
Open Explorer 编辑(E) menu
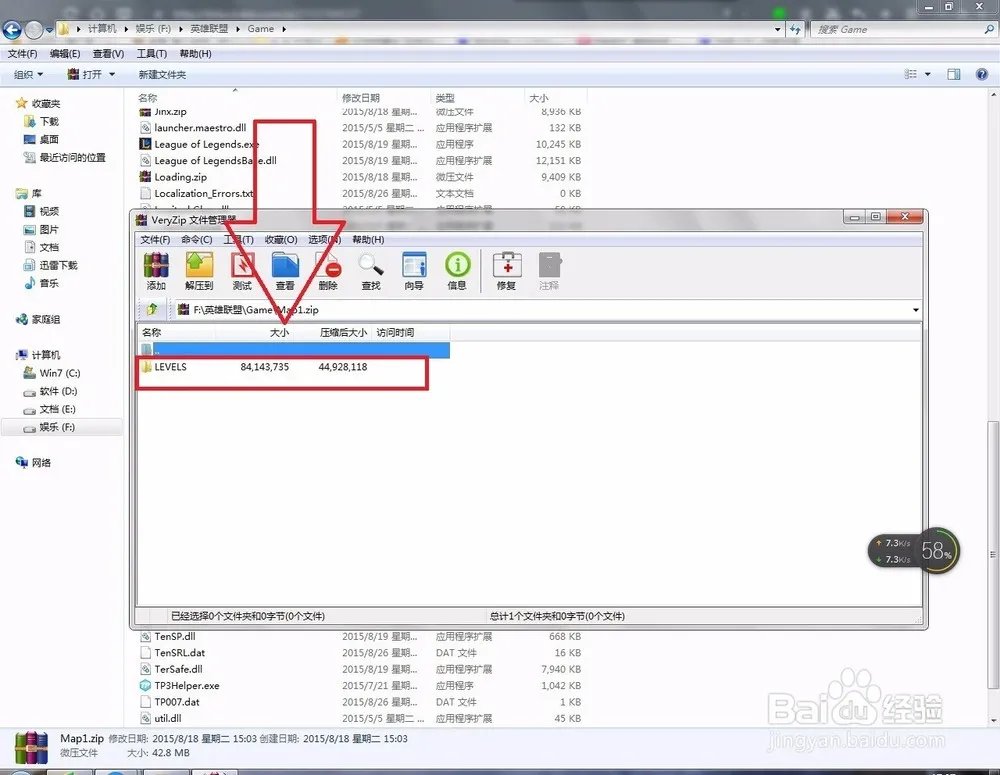(x=65, y=54)
